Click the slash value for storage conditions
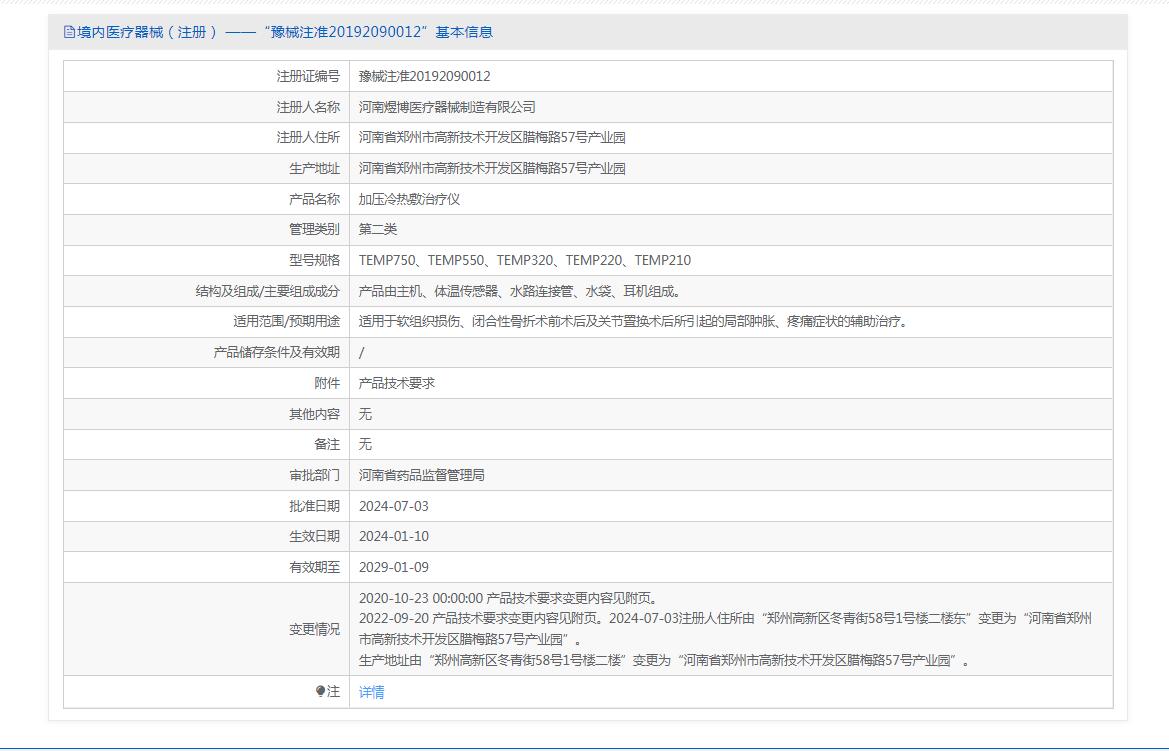The height and width of the screenshot is (751, 1169). point(362,353)
